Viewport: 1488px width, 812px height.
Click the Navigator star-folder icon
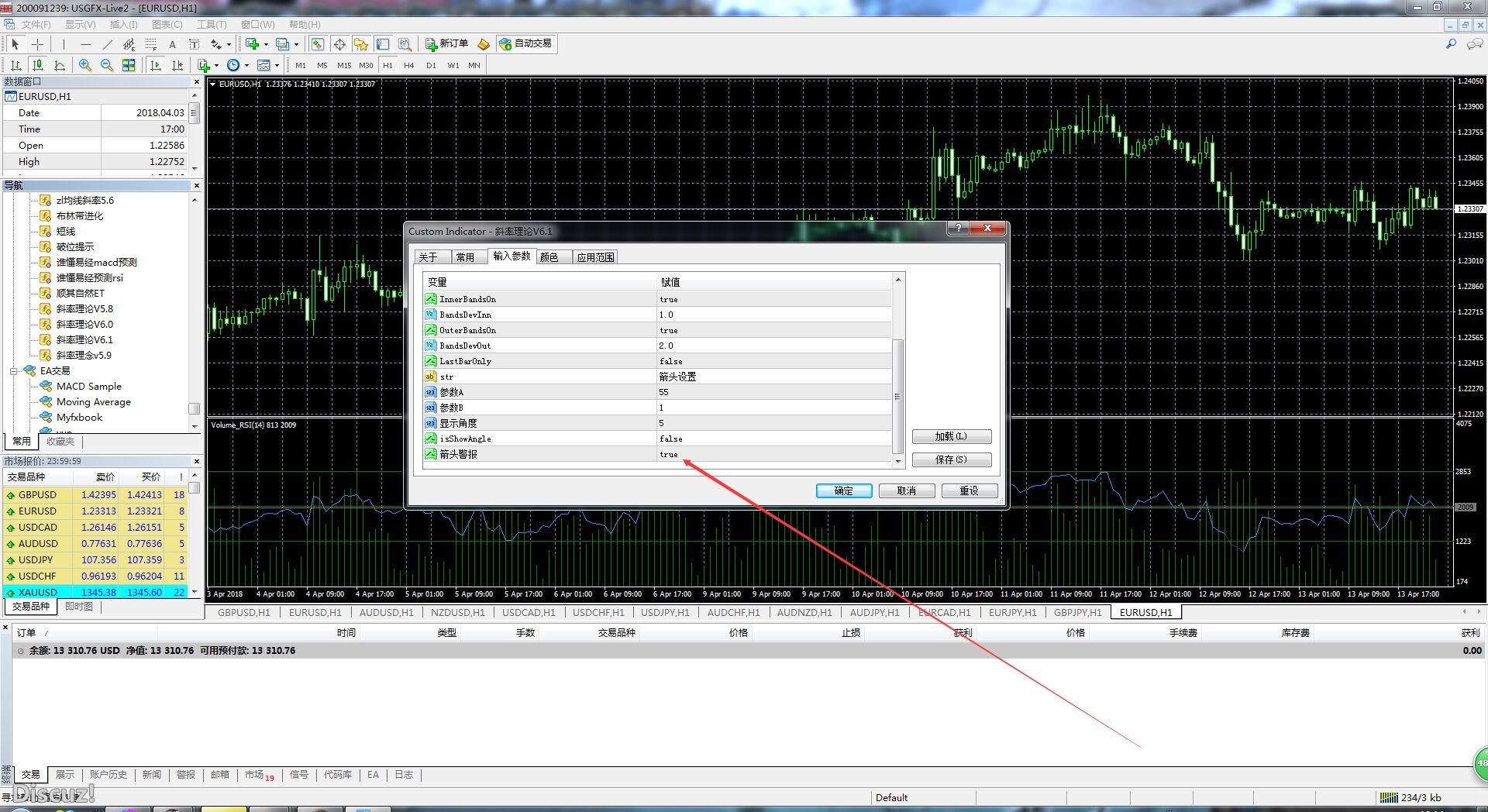[x=361, y=44]
